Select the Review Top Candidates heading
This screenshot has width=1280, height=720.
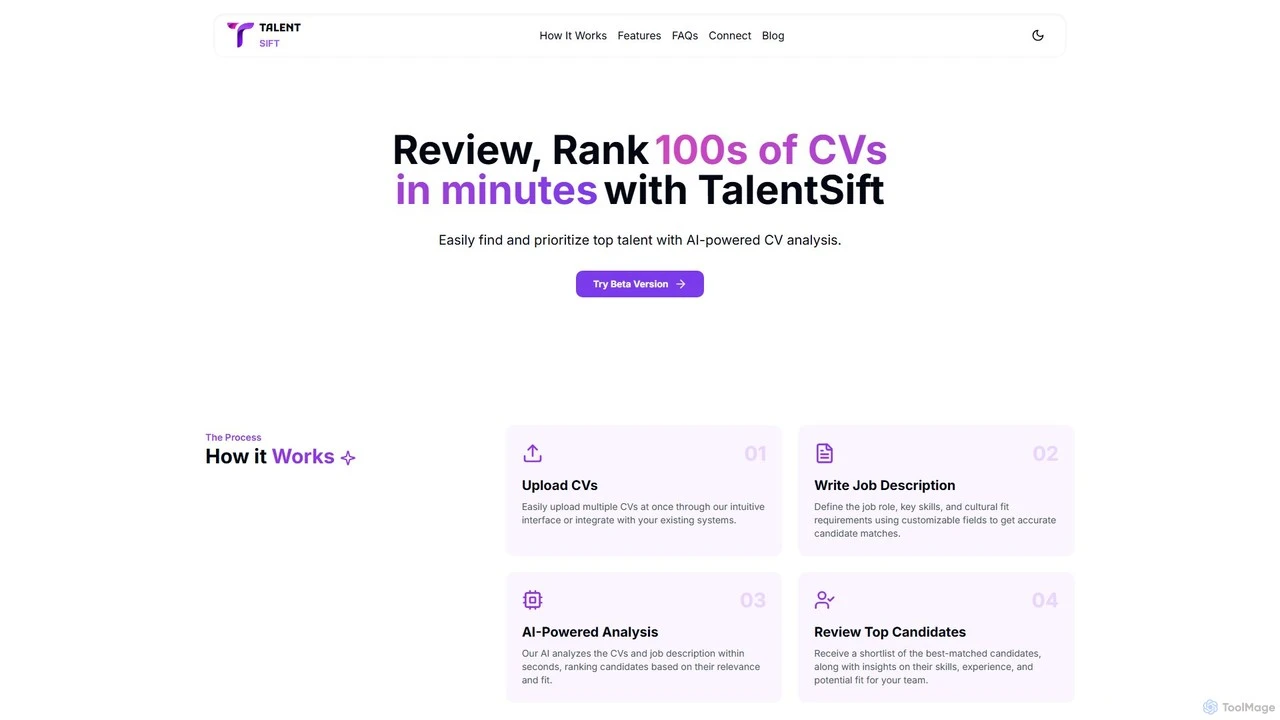(890, 632)
